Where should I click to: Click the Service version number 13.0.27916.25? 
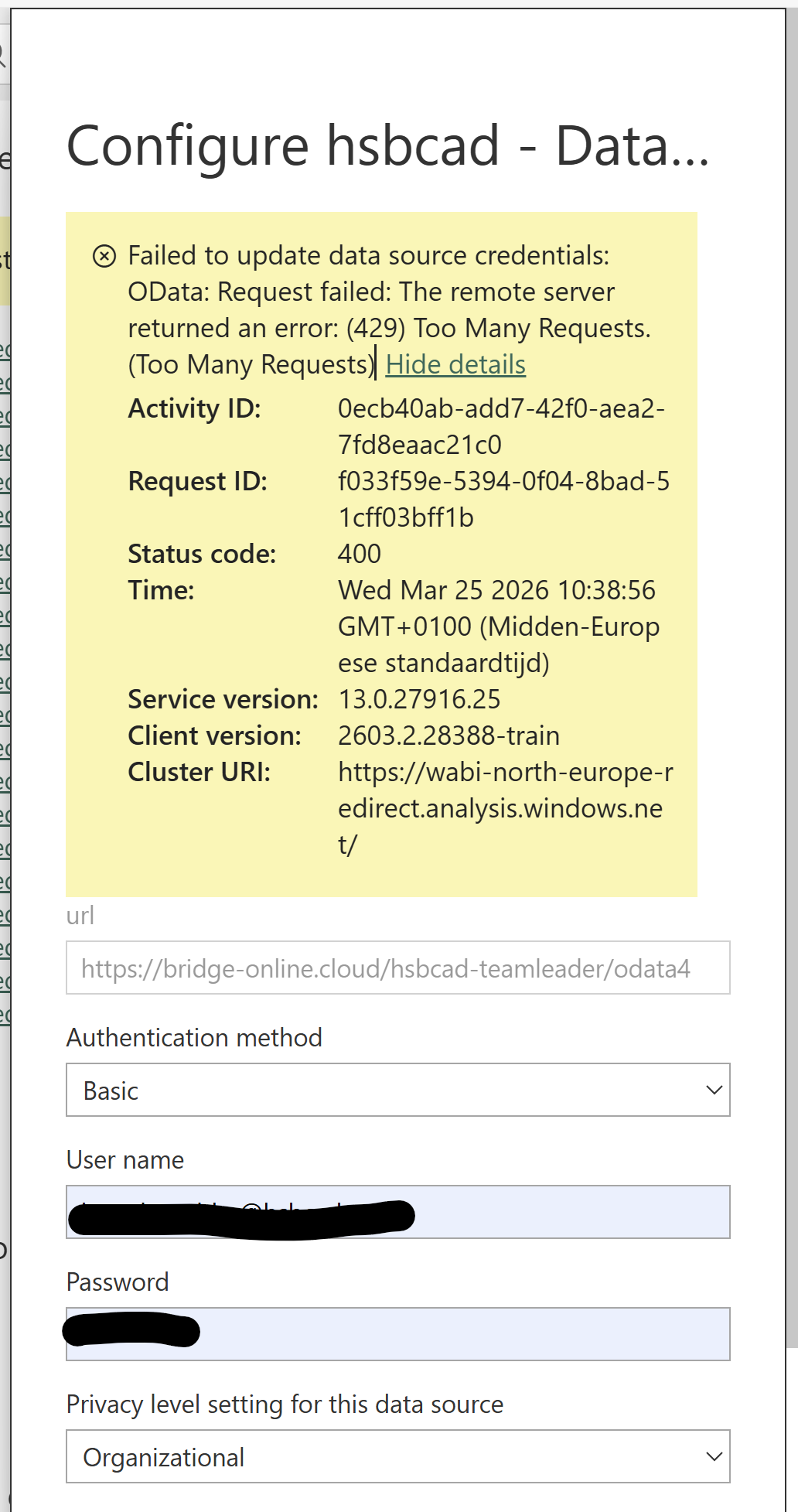pyautogui.click(x=419, y=699)
